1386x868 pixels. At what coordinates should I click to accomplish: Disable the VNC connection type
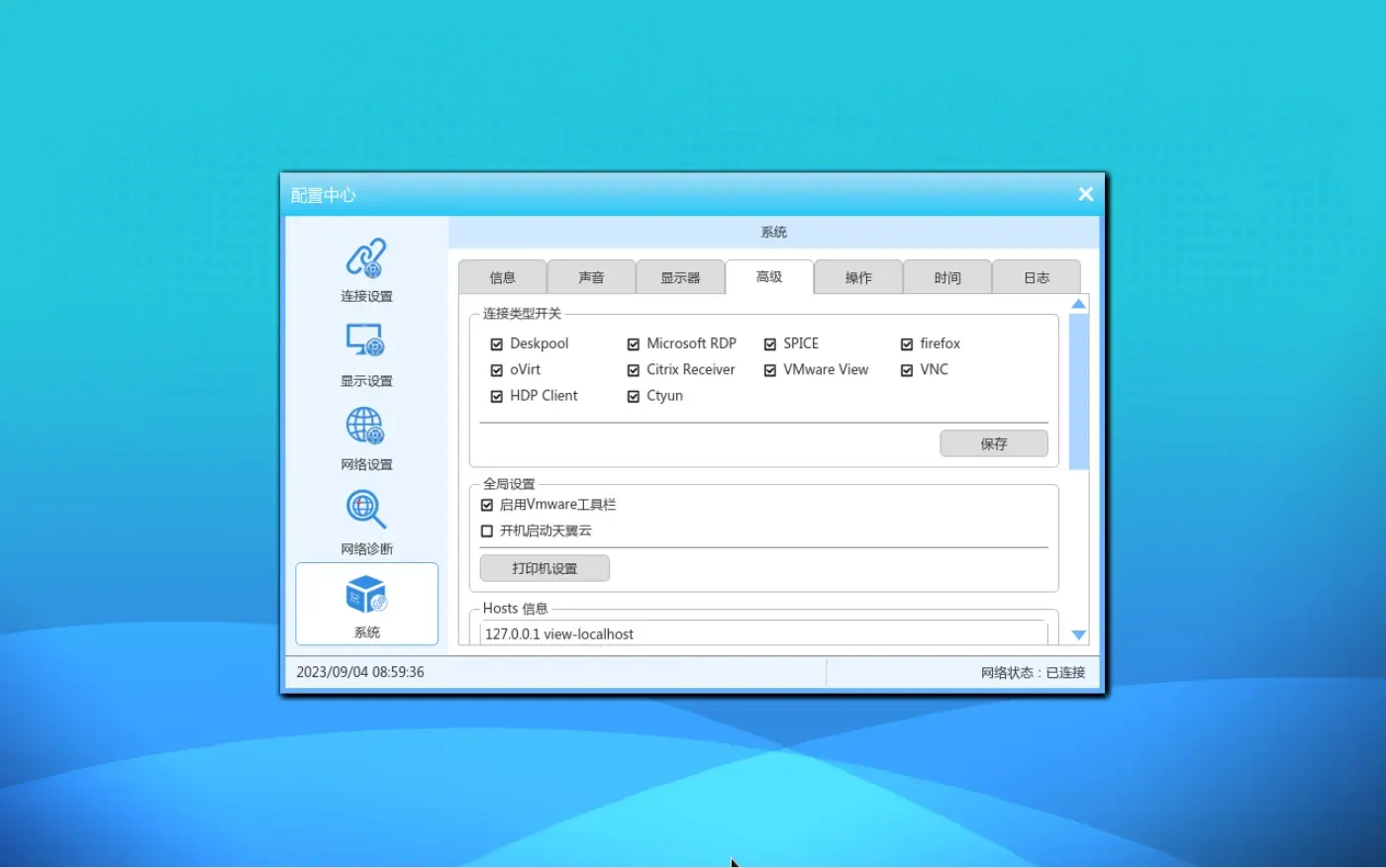coord(907,370)
